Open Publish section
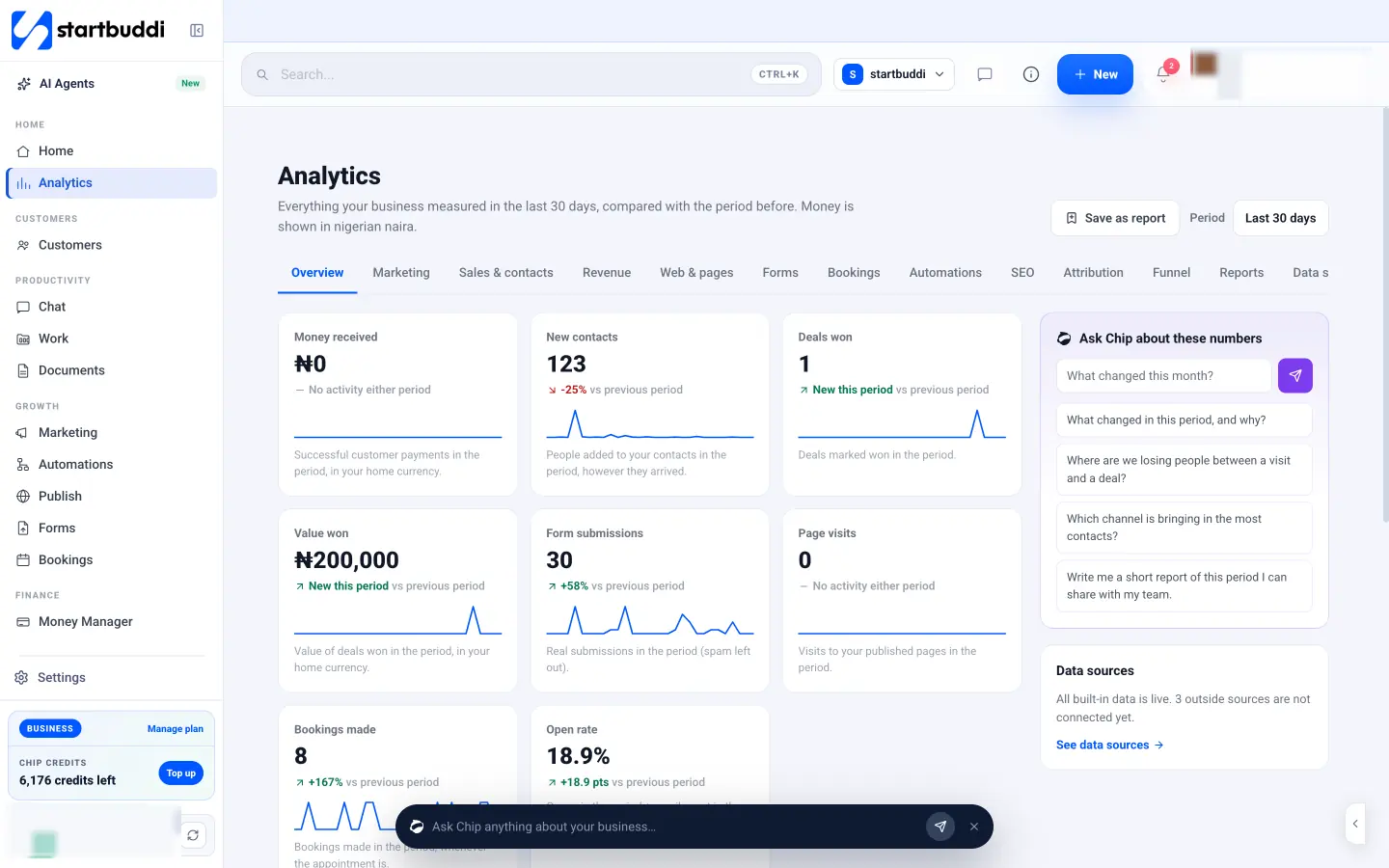The height and width of the screenshot is (868, 1389). click(x=111, y=496)
